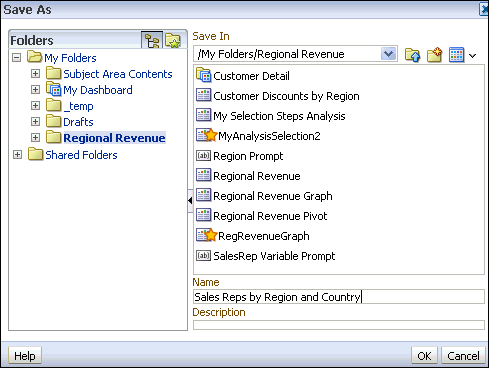
Task: Expand the _temp folder node
Action: point(35,106)
